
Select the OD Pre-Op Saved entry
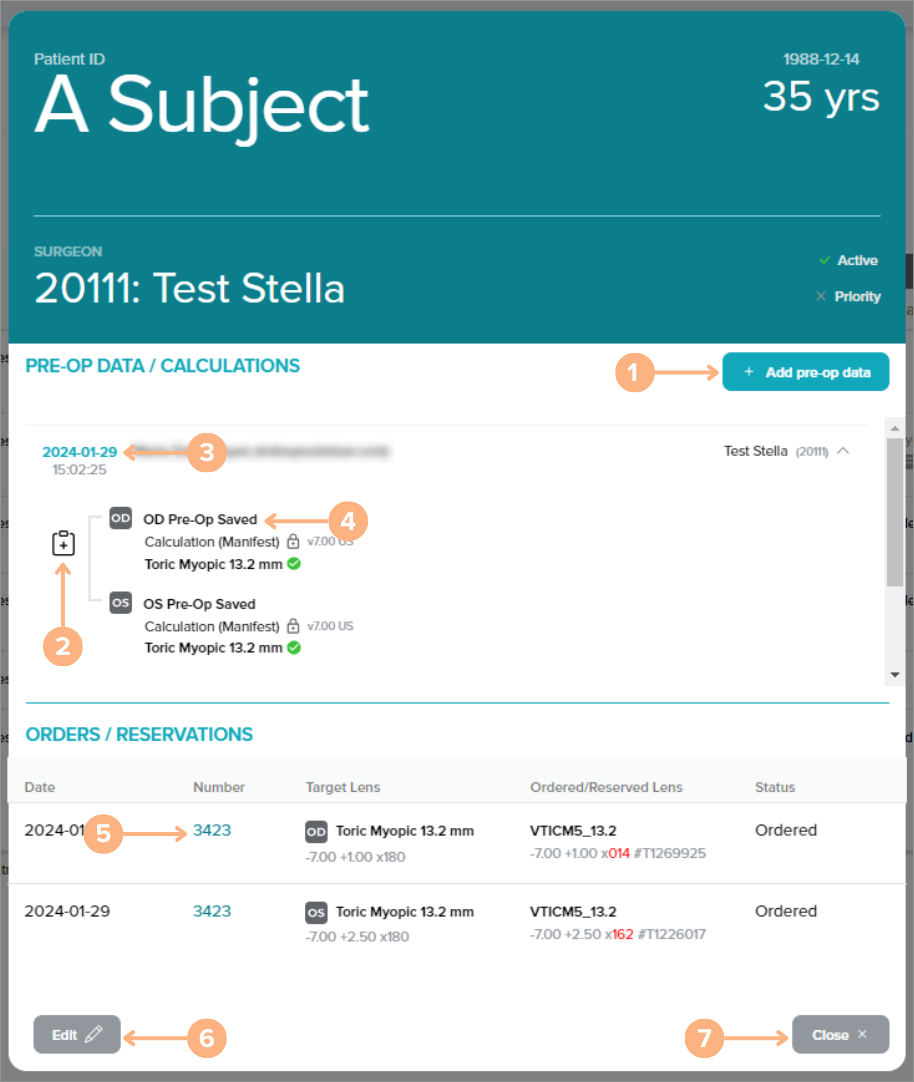click(200, 519)
